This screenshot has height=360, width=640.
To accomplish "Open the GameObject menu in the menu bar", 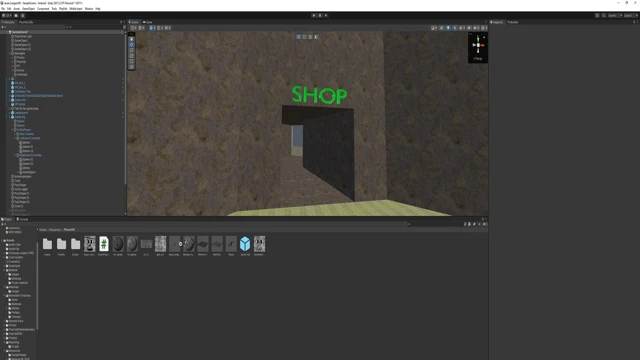I will click(x=28, y=9).
